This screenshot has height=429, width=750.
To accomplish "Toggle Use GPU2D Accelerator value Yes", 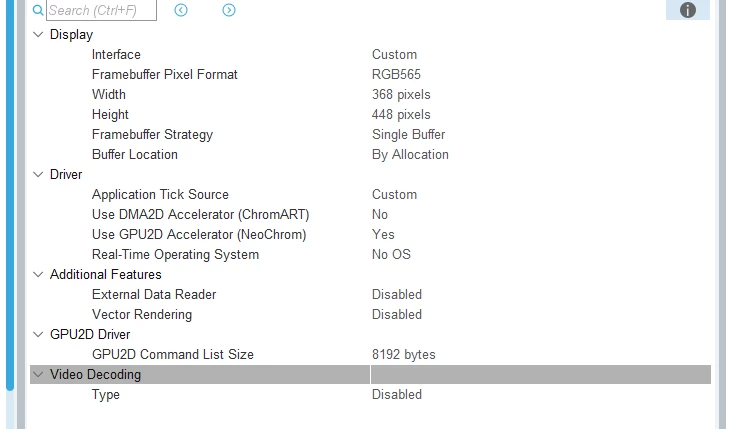I will (383, 235).
